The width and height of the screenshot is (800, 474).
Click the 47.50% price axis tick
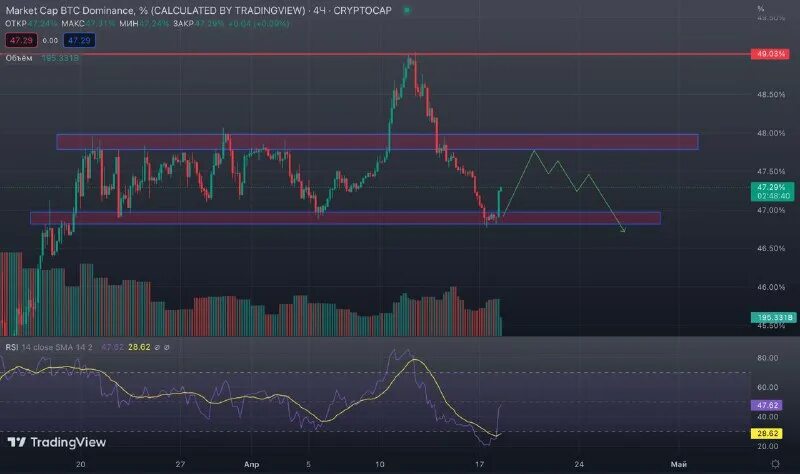click(x=771, y=171)
